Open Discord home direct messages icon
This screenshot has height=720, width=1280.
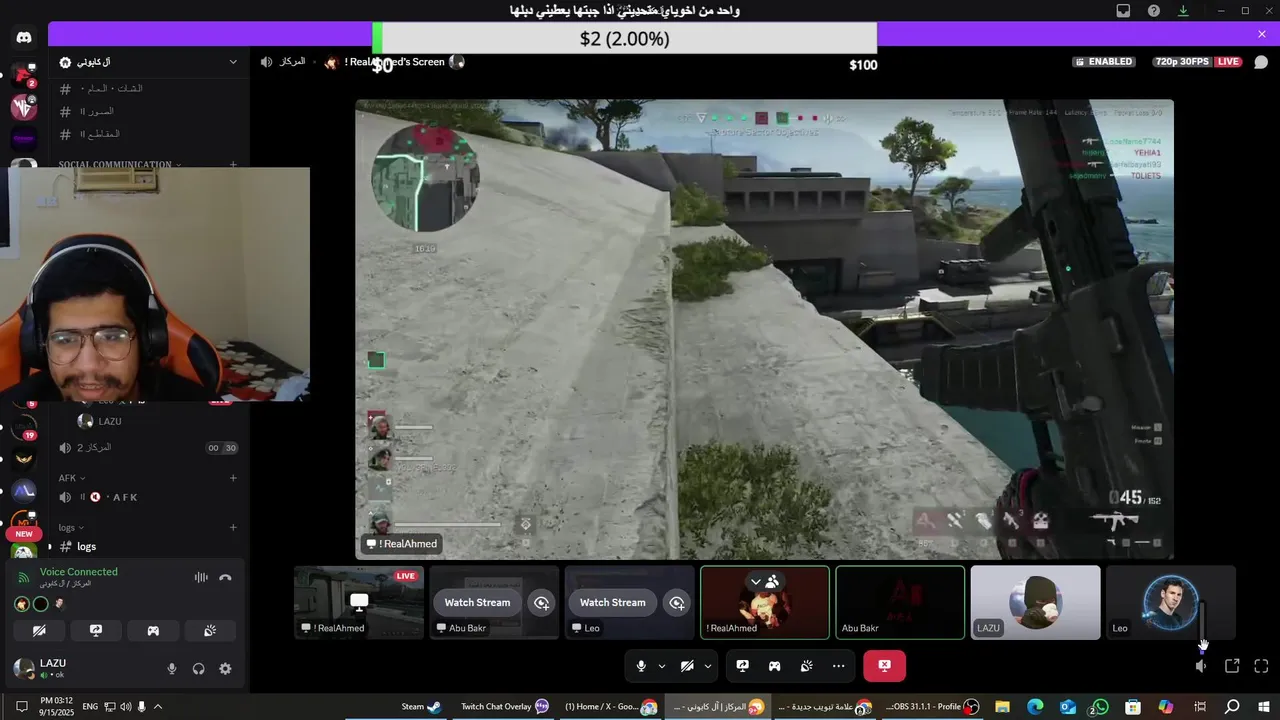coord(24,38)
